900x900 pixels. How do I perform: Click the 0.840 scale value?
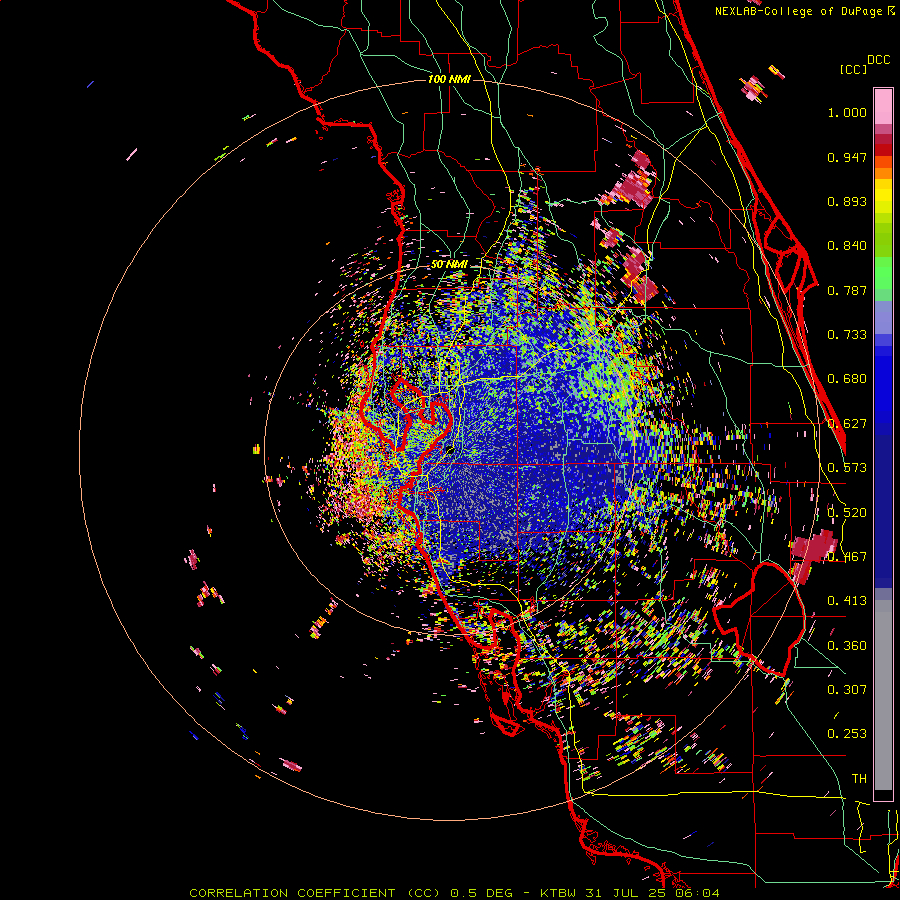[847, 246]
